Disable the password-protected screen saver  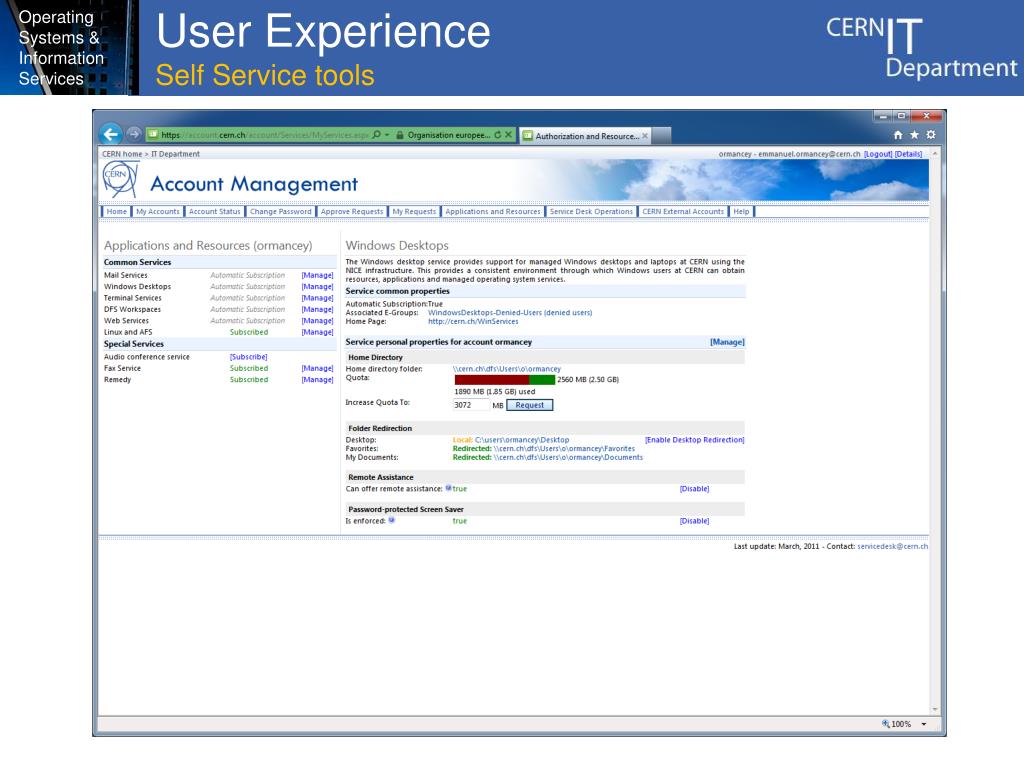694,521
